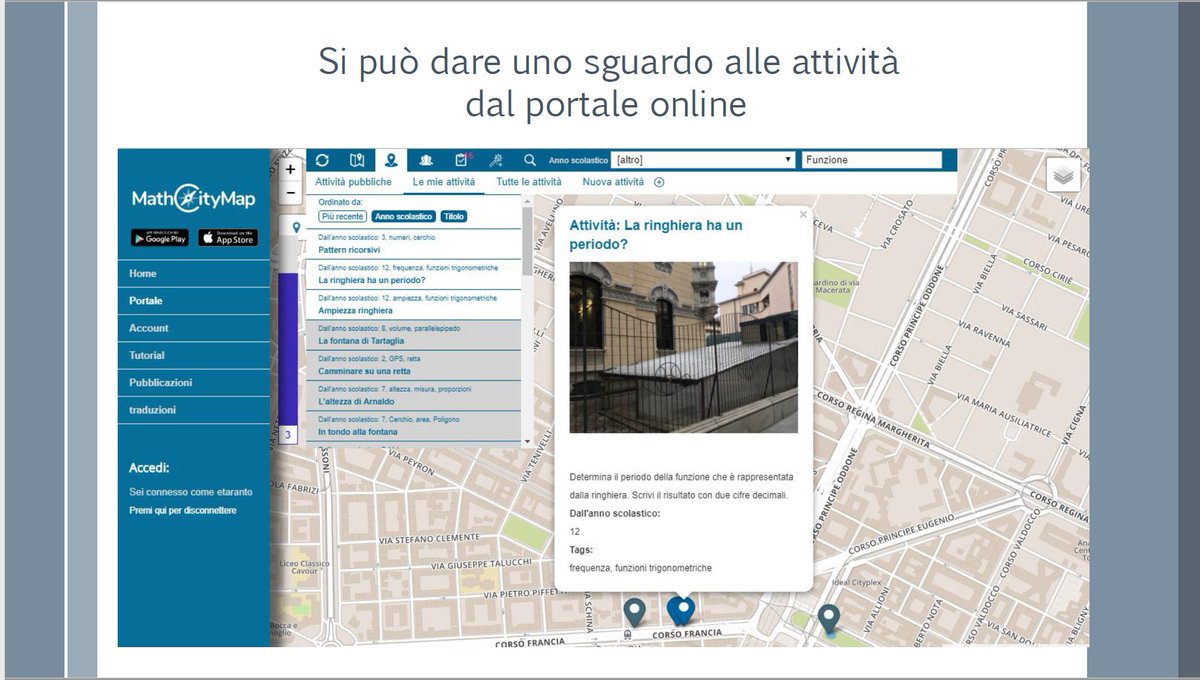Open the Portale menu item
The image size is (1200, 680).
tap(194, 300)
